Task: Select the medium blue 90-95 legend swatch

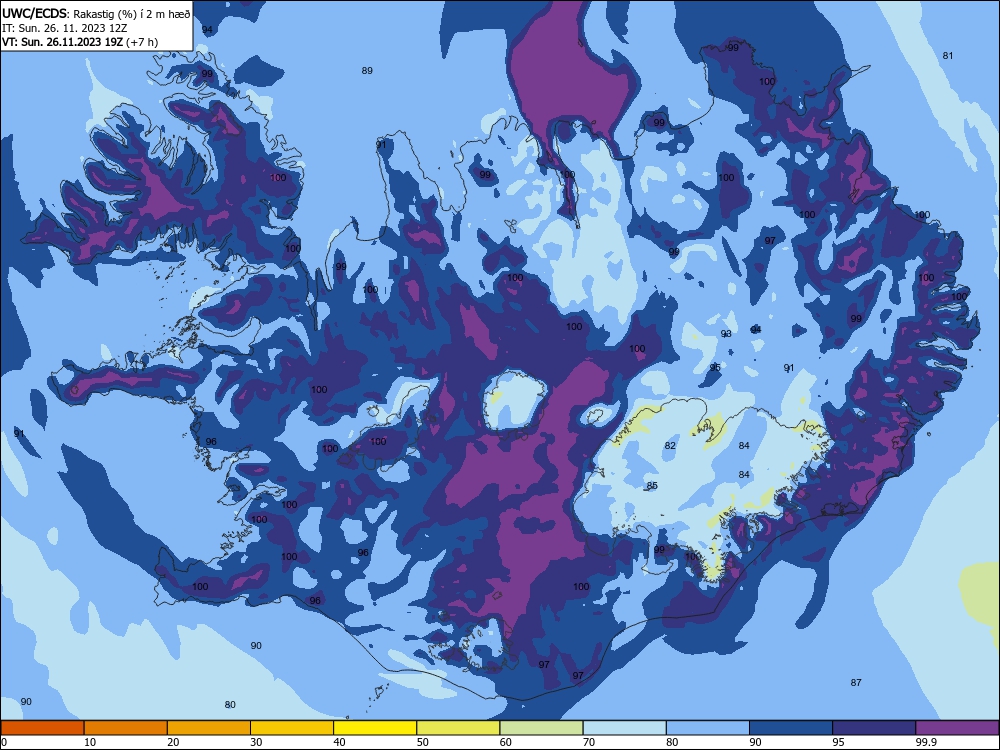Action: pos(791,728)
